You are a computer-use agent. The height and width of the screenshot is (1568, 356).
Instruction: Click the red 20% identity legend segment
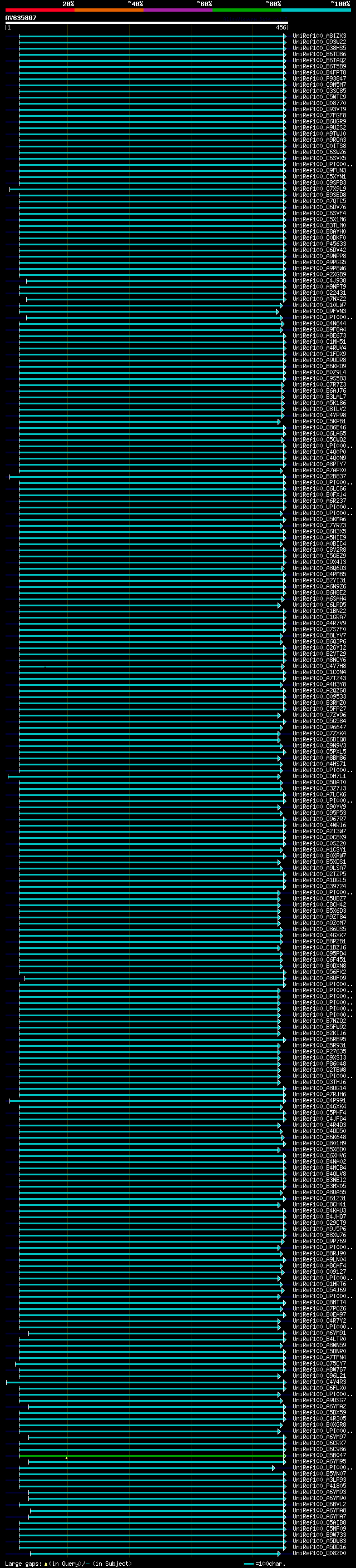[x=40, y=10]
